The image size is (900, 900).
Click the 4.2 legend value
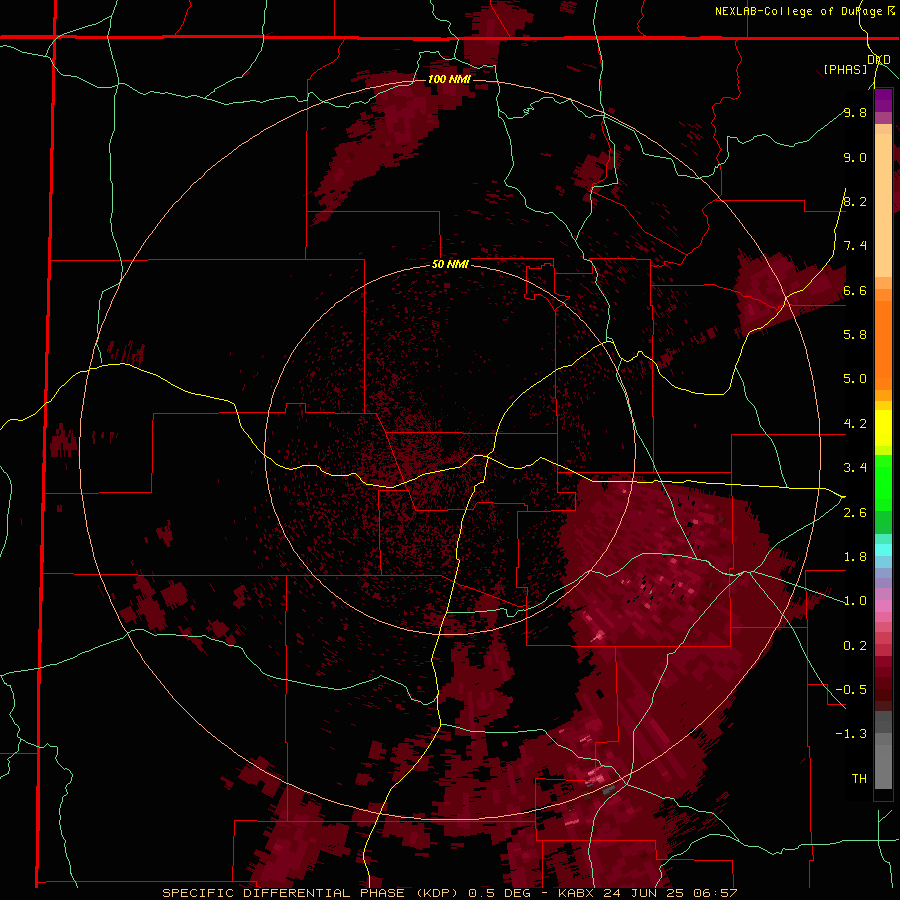click(x=855, y=424)
